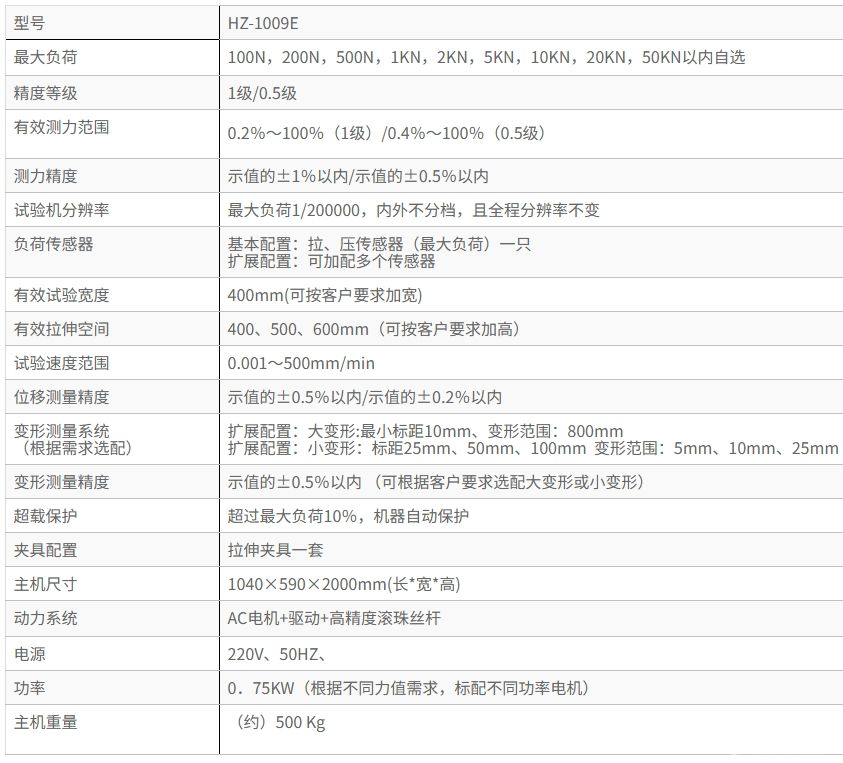Click the 位移测量精度 label
843x763 pixels.
point(61,397)
